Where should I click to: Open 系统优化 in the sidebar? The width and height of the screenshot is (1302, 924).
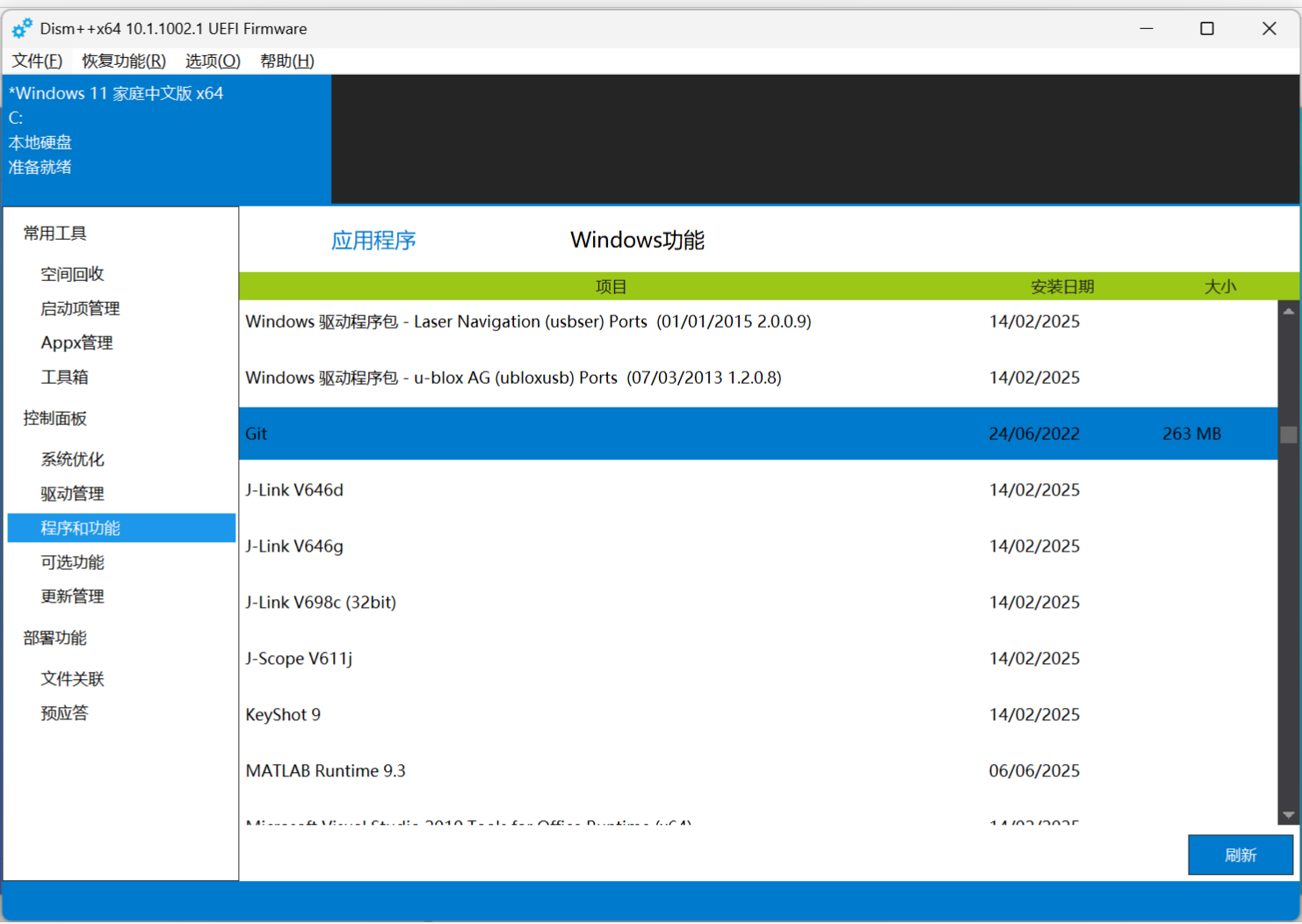[72, 459]
